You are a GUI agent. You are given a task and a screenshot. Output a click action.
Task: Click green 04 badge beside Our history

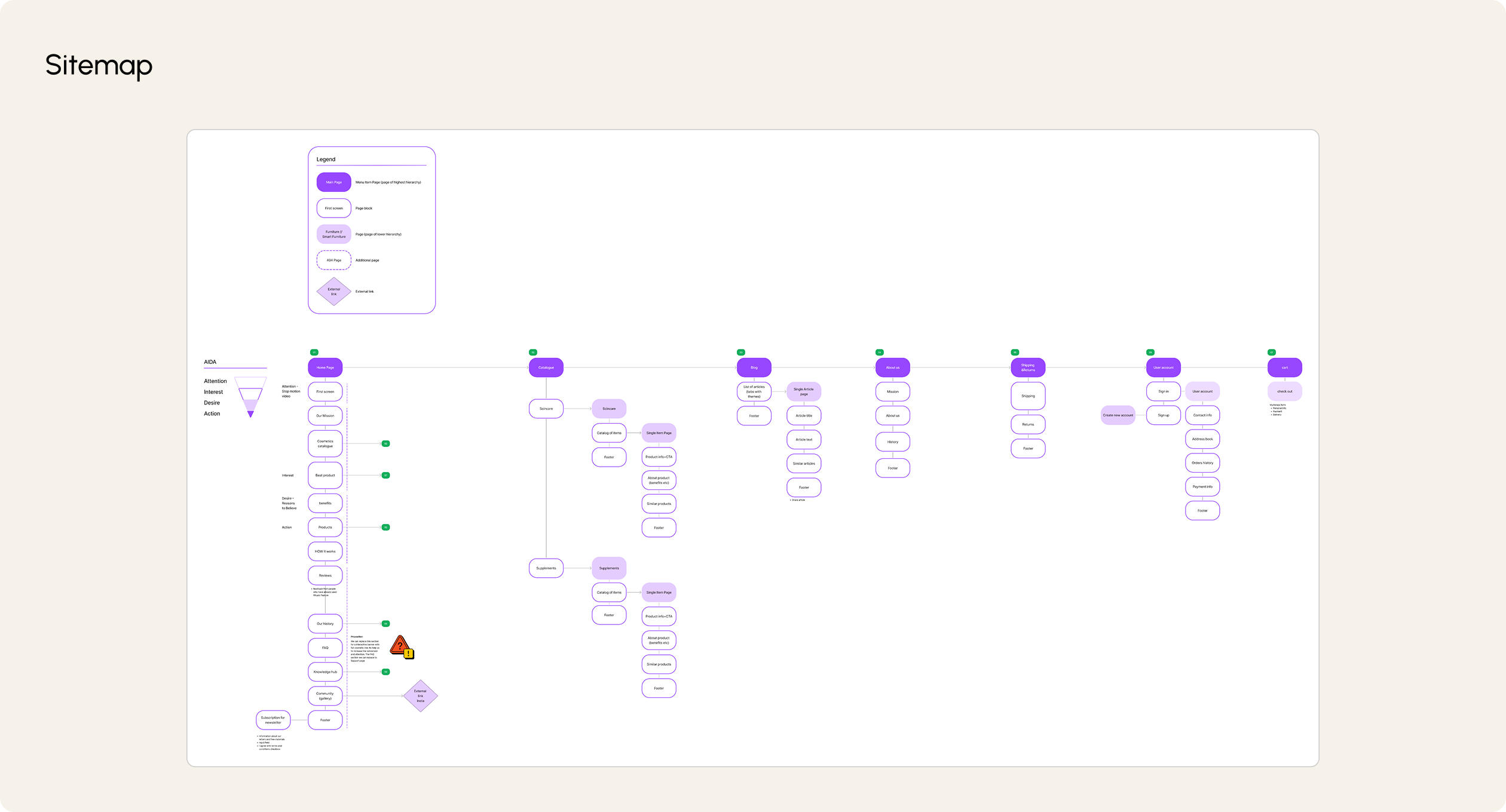[x=385, y=624]
